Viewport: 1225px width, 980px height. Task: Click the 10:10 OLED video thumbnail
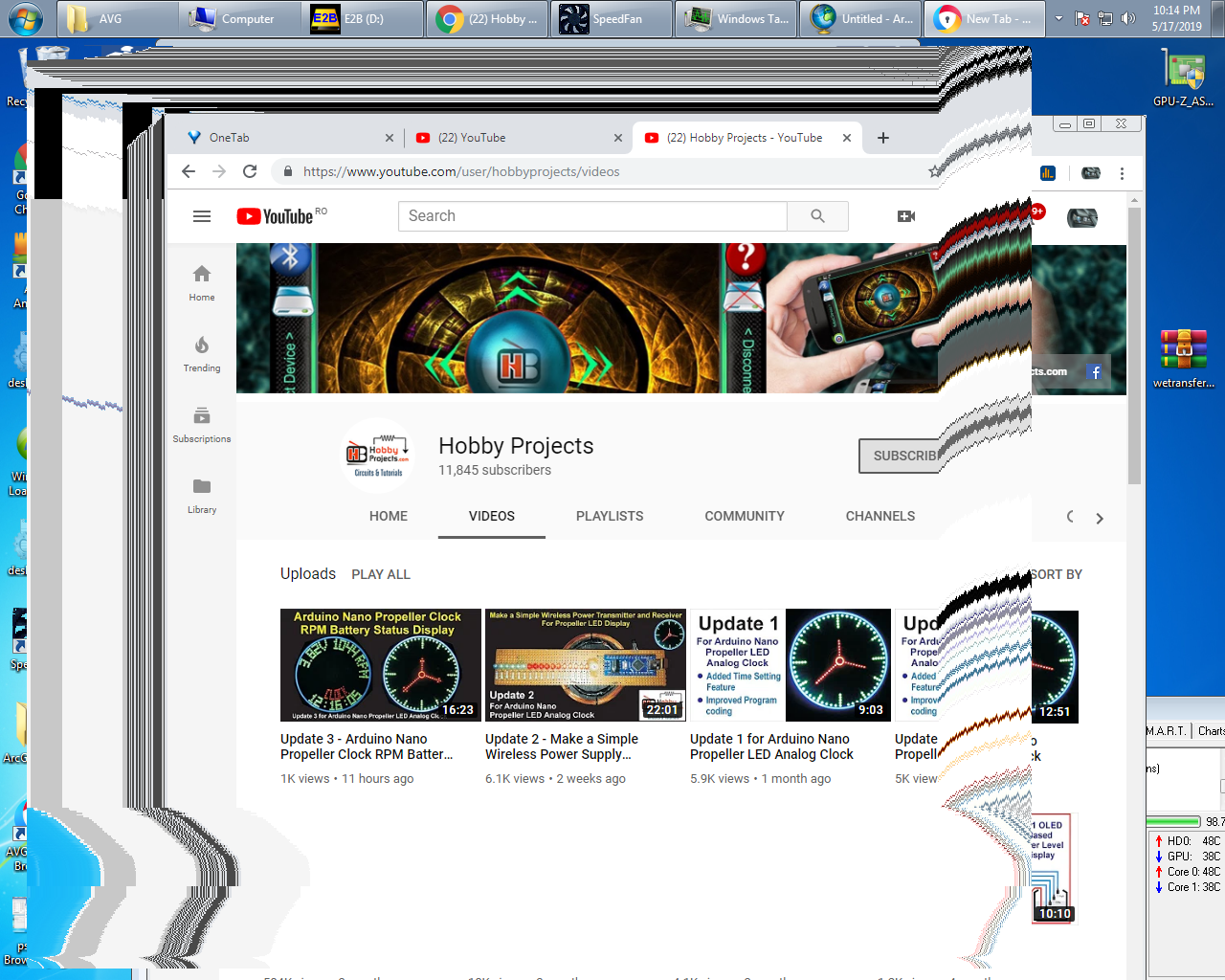point(1055,869)
